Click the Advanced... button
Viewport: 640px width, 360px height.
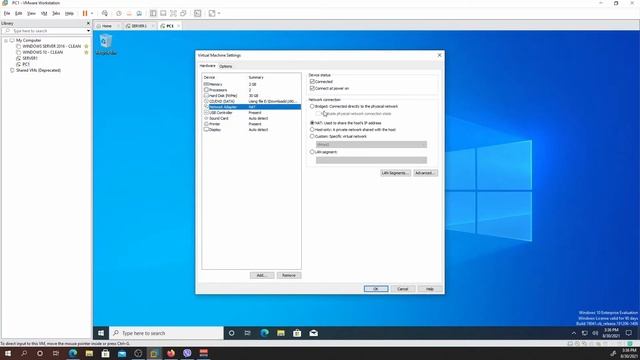(x=425, y=173)
